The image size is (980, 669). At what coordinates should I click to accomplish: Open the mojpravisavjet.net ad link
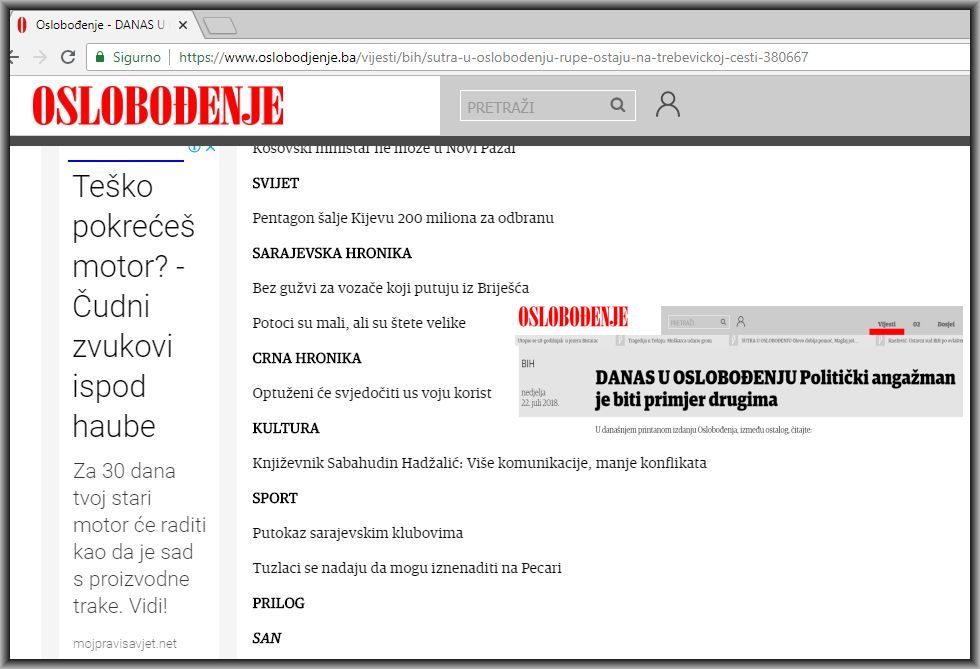125,643
